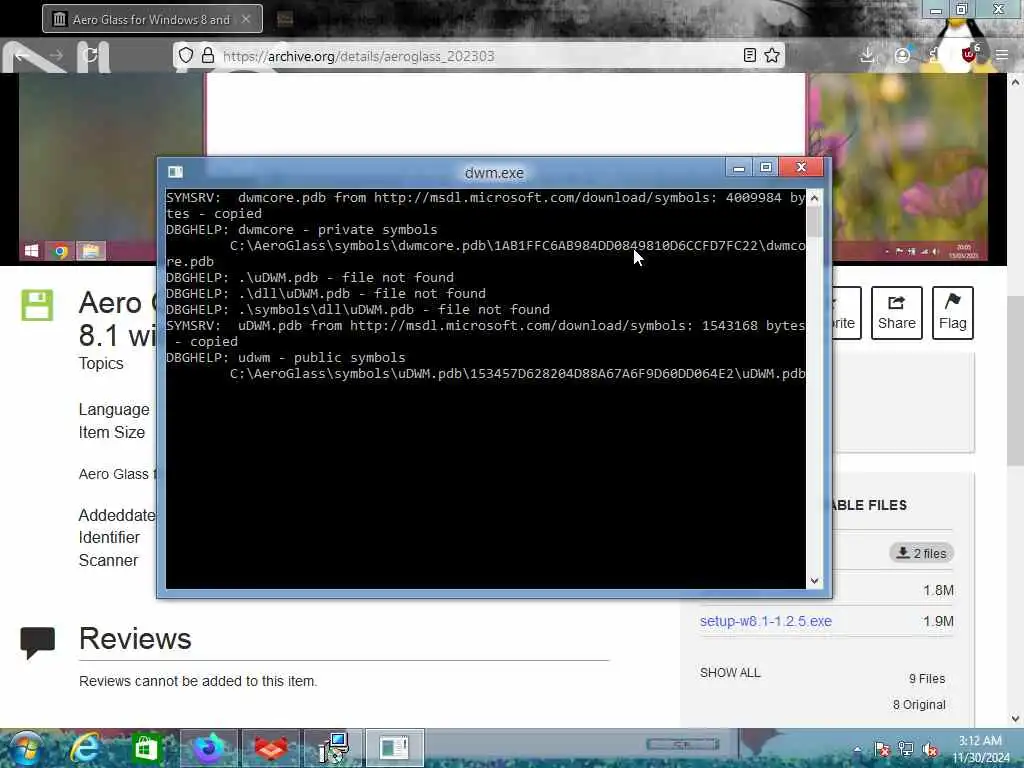Click 'Reviews cannot be added' text
1024x768 pixels.
[198, 681]
